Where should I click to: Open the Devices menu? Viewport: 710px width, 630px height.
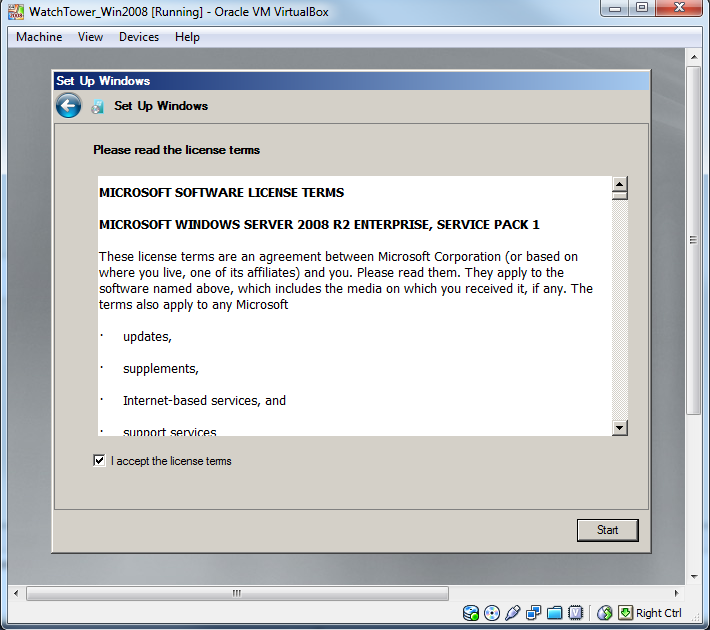(139, 37)
